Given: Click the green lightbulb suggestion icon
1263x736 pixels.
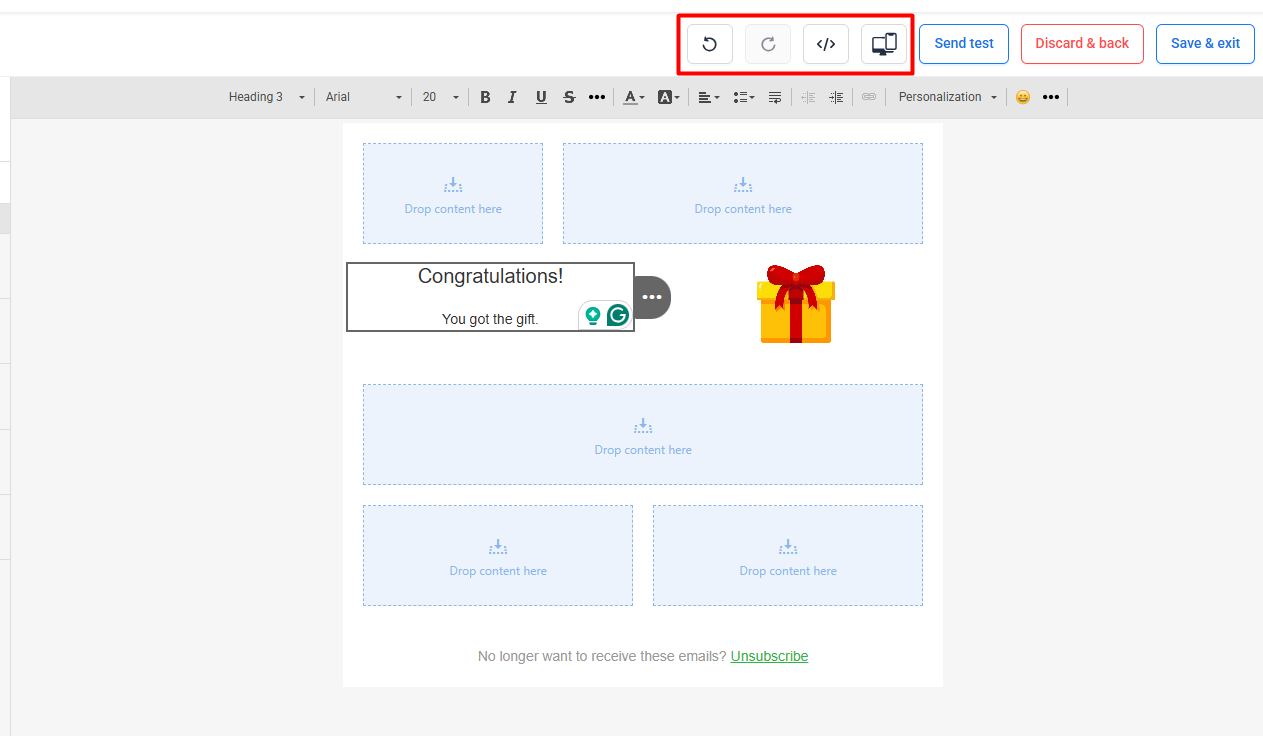Looking at the screenshot, I should click(x=593, y=316).
